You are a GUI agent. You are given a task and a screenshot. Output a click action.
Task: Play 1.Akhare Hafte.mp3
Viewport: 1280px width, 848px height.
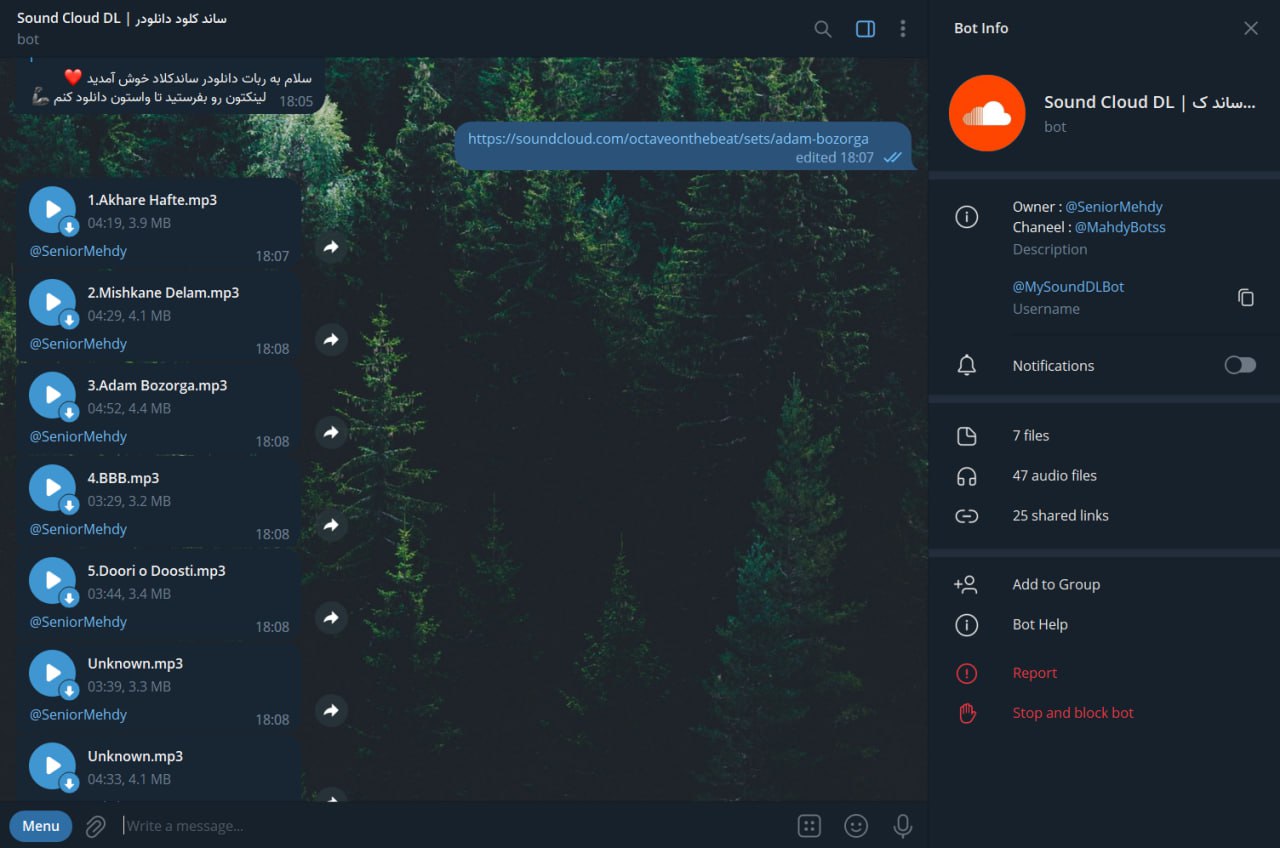tap(52, 210)
